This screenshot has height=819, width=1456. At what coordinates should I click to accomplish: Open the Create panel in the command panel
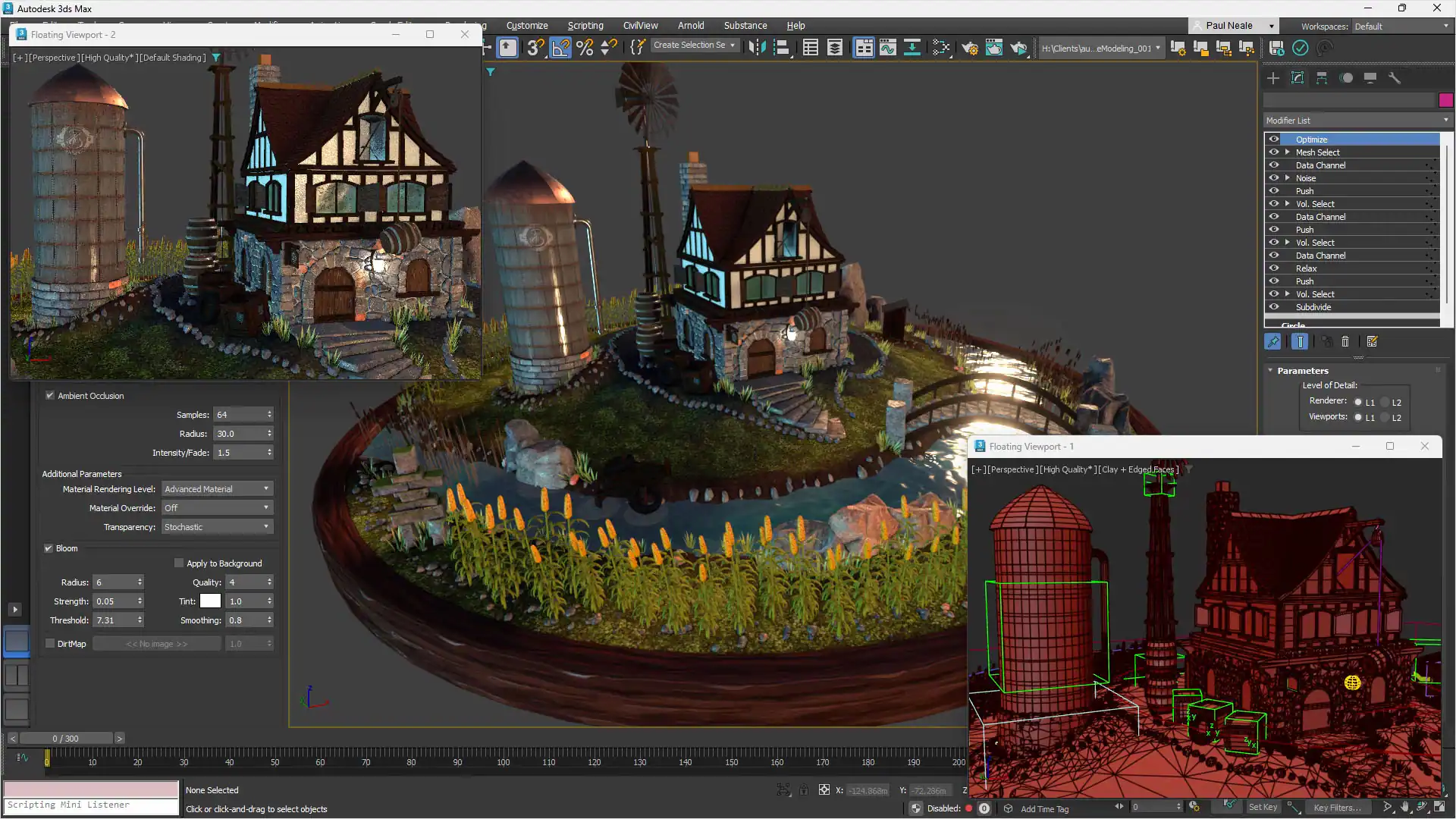point(1273,77)
